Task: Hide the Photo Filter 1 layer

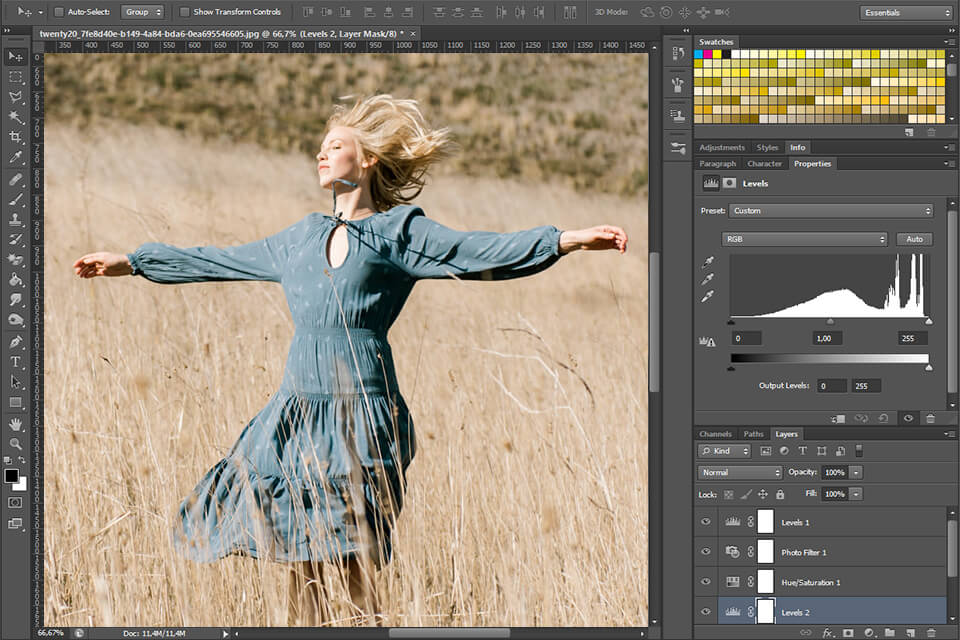Action: tap(706, 551)
